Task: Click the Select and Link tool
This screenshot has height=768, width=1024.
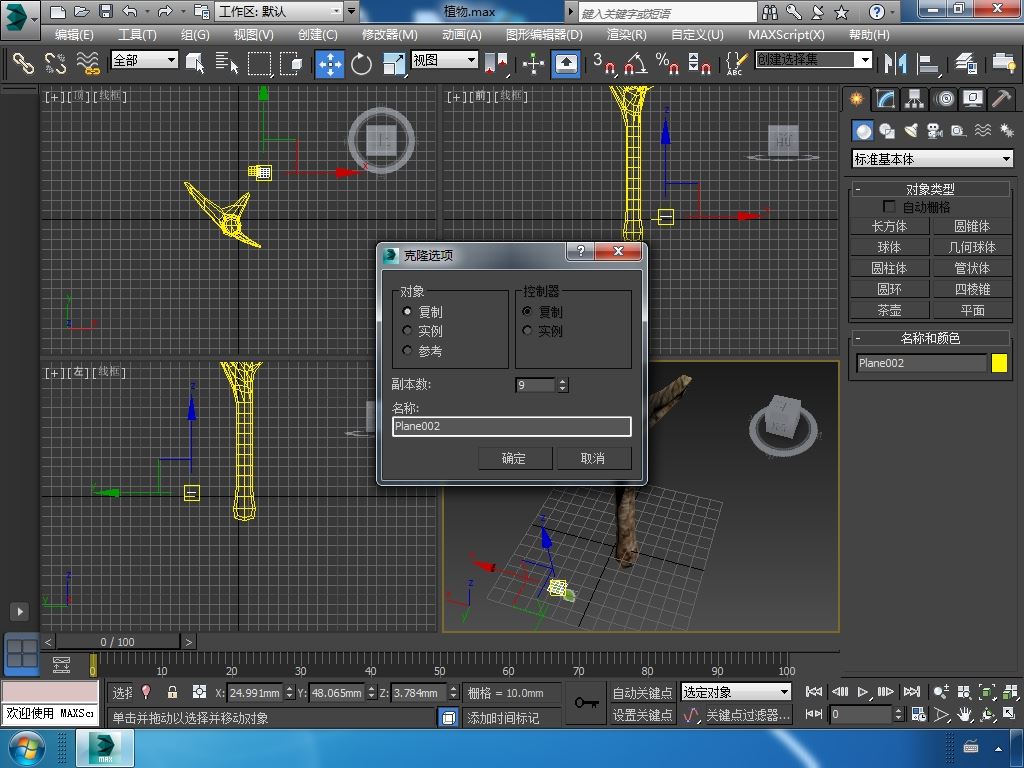Action: coord(23,64)
